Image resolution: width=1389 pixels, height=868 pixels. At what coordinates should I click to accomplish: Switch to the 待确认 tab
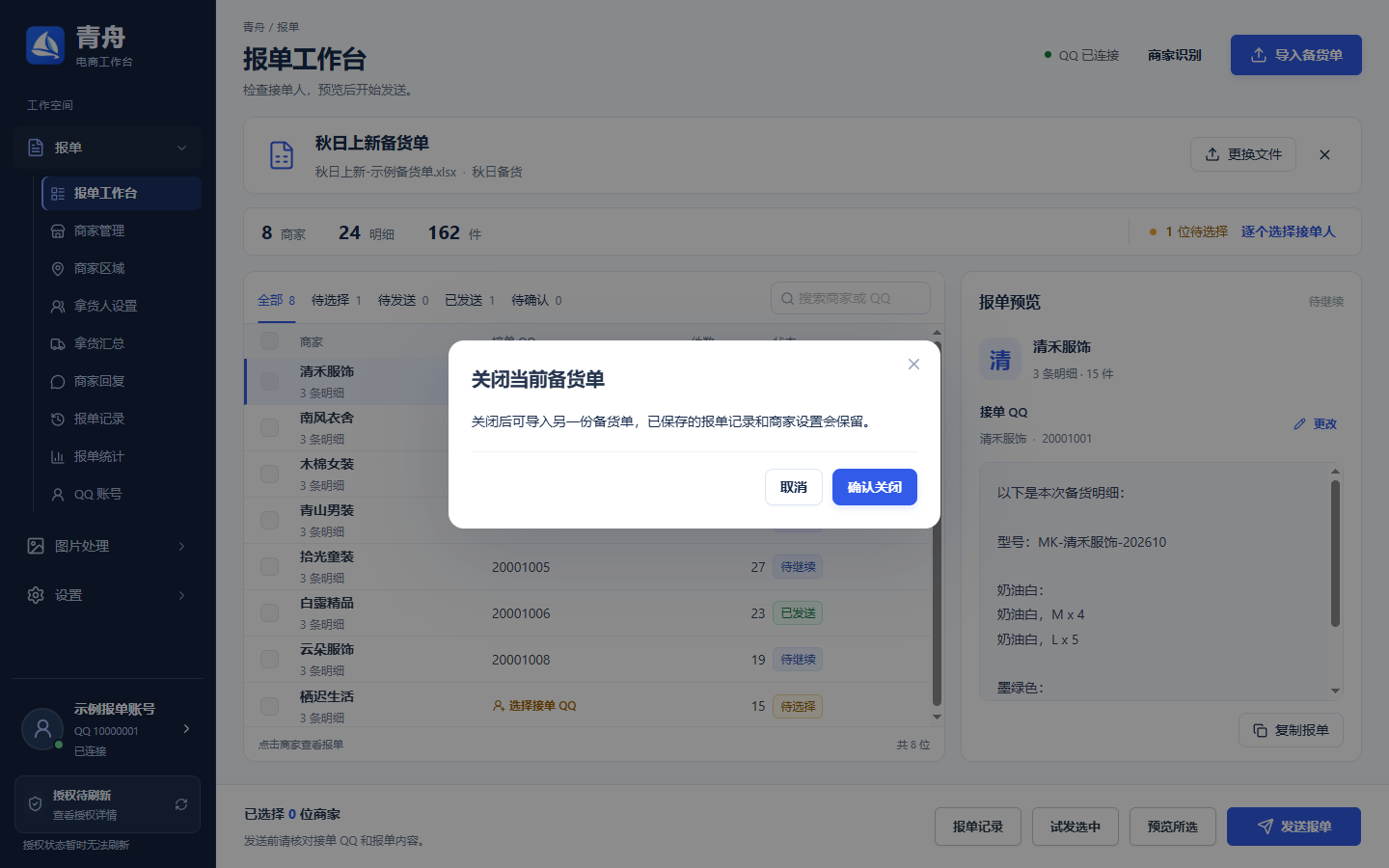(536, 300)
